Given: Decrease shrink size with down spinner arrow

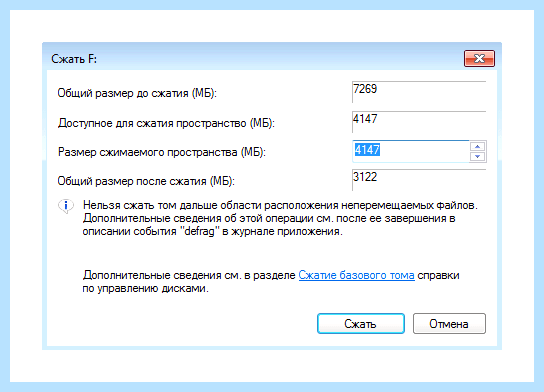Looking at the screenshot, I should [x=478, y=156].
